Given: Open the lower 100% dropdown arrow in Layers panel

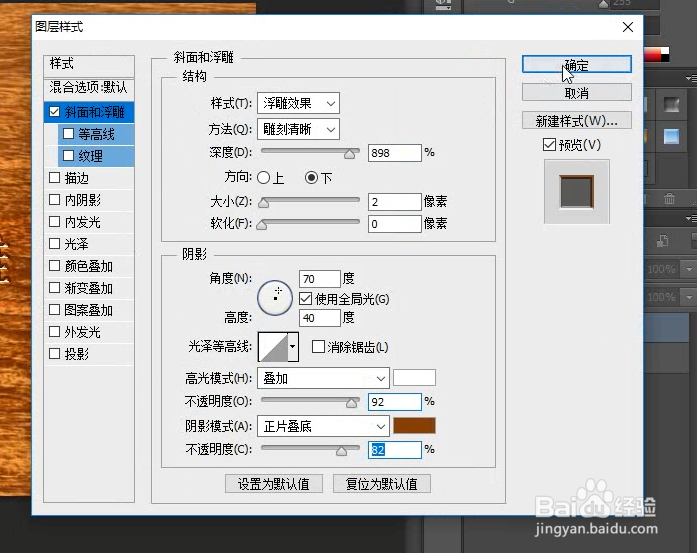Looking at the screenshot, I should pos(689,297).
